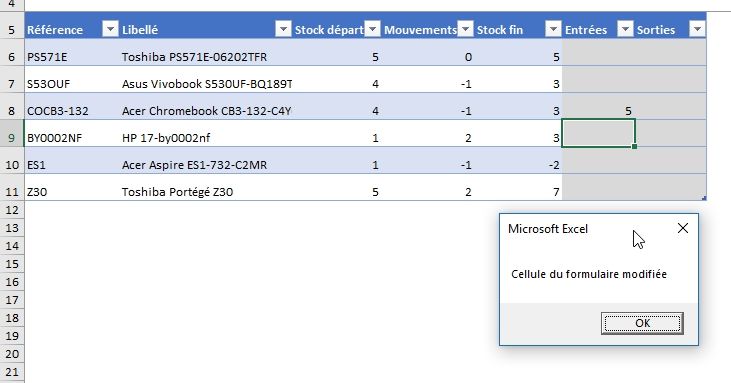Click the 'Cellule du formulaire modifiée' message text

pyautogui.click(x=589, y=274)
